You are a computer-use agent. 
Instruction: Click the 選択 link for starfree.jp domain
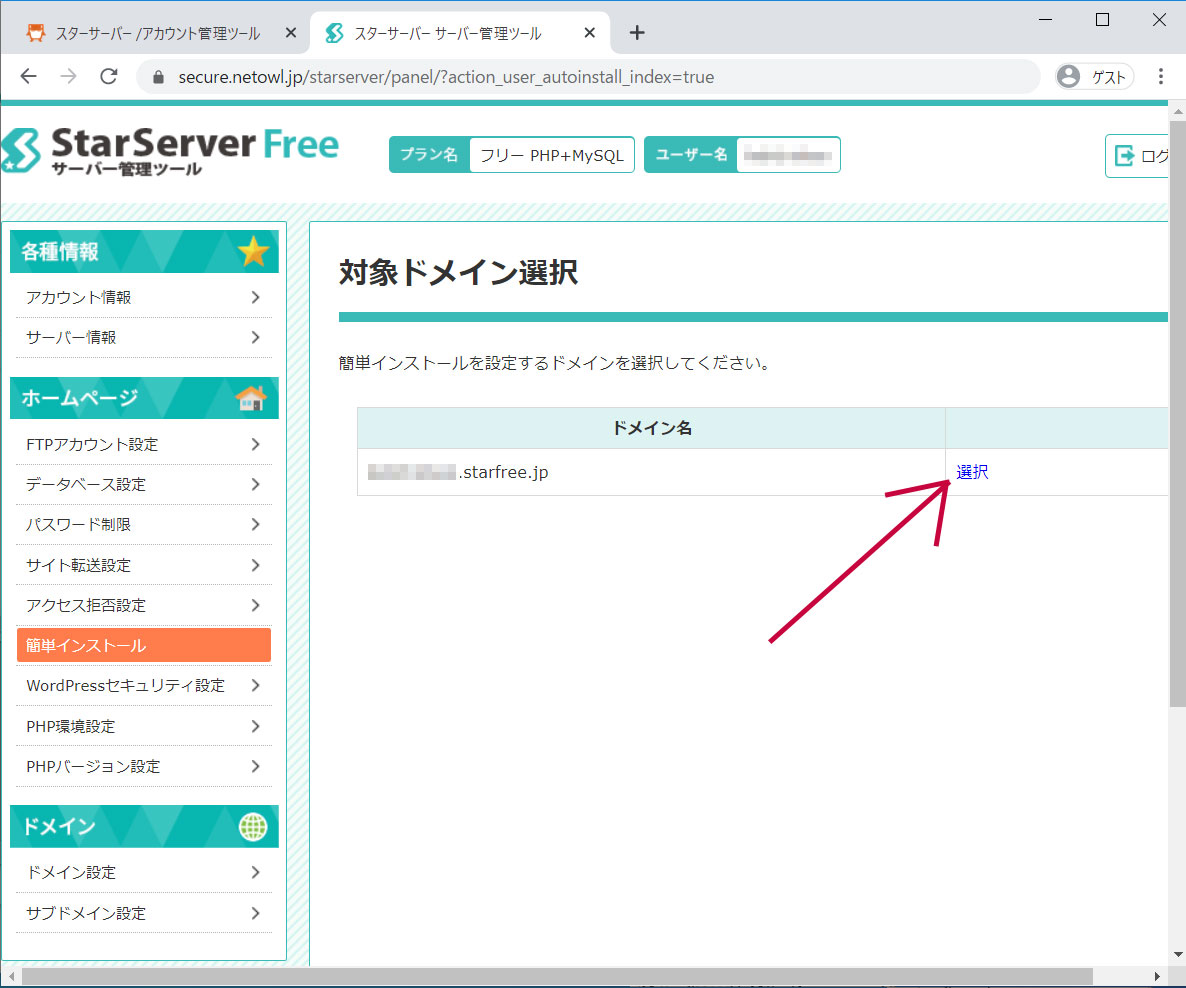coord(972,472)
